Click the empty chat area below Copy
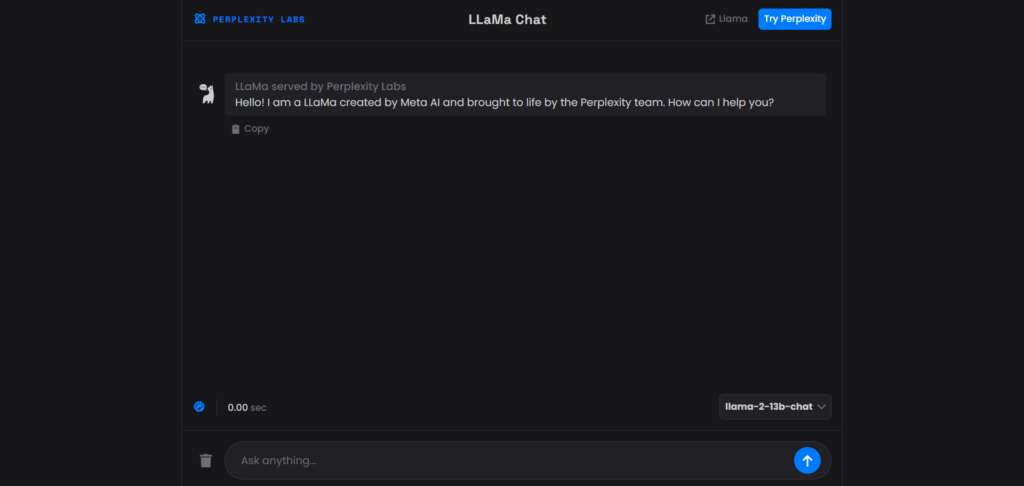 click(x=510, y=260)
